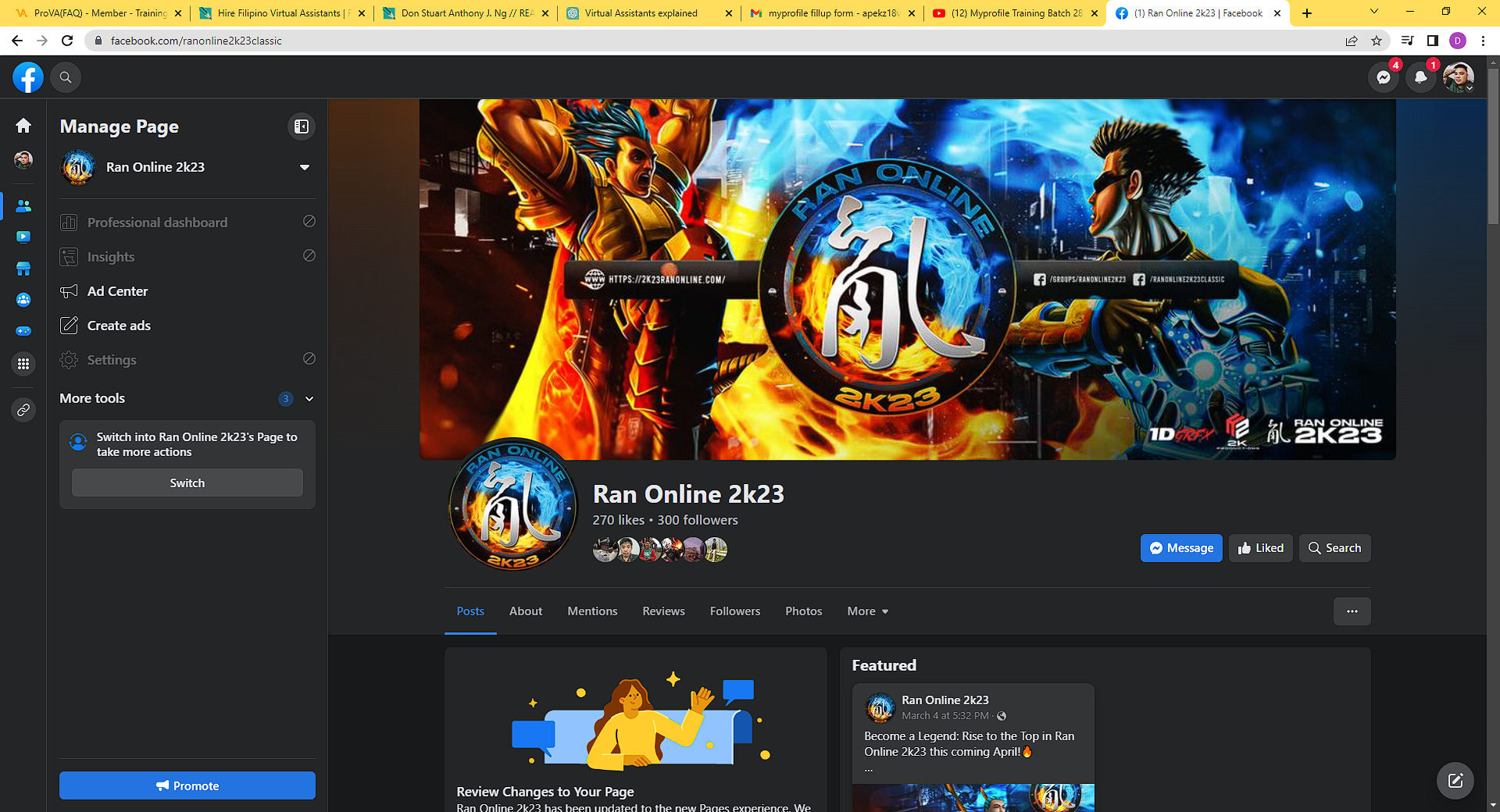Image resolution: width=1500 pixels, height=812 pixels.
Task: Click the 270 likes count
Action: (x=618, y=520)
